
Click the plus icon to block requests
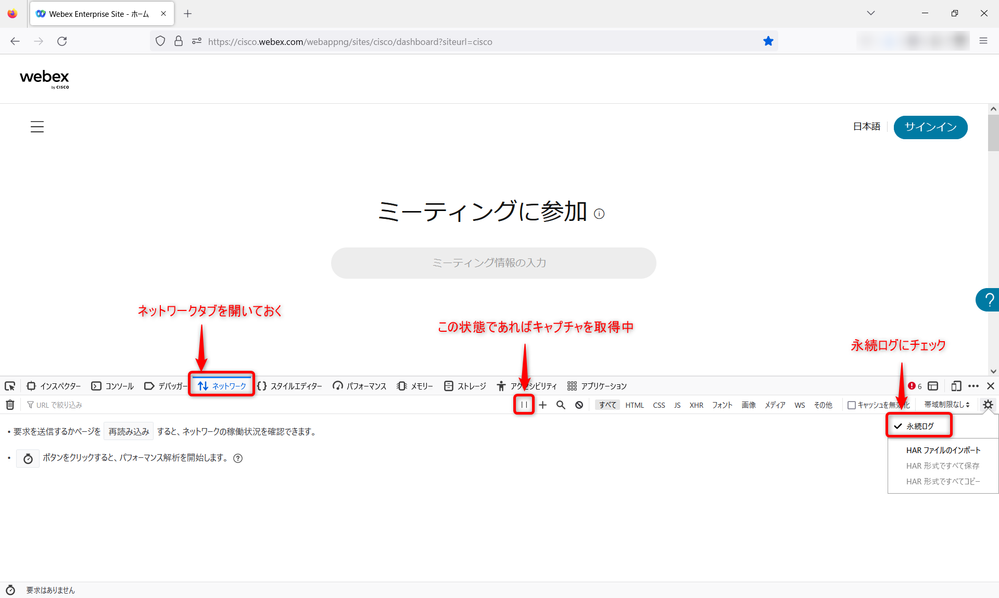(543, 405)
